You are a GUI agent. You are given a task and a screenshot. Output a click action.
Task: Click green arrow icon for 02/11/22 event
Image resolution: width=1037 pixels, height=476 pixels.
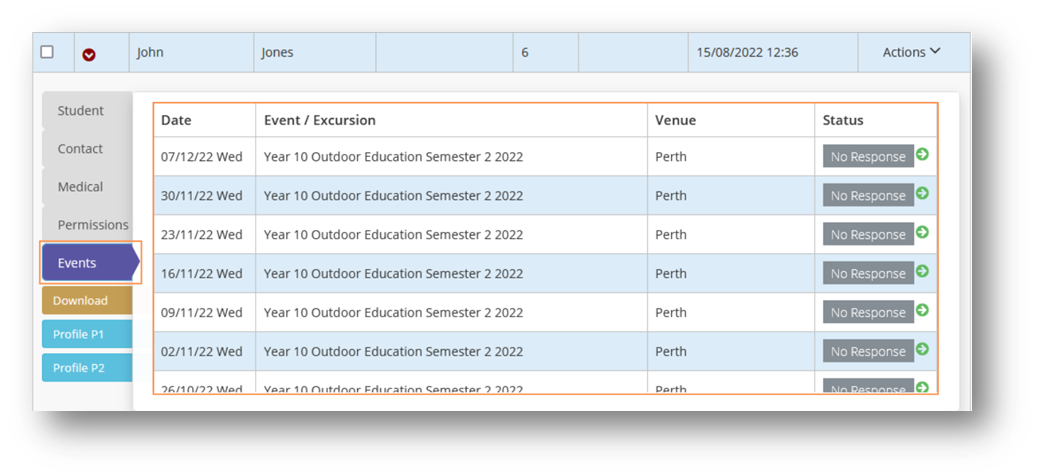pyautogui.click(x=923, y=348)
